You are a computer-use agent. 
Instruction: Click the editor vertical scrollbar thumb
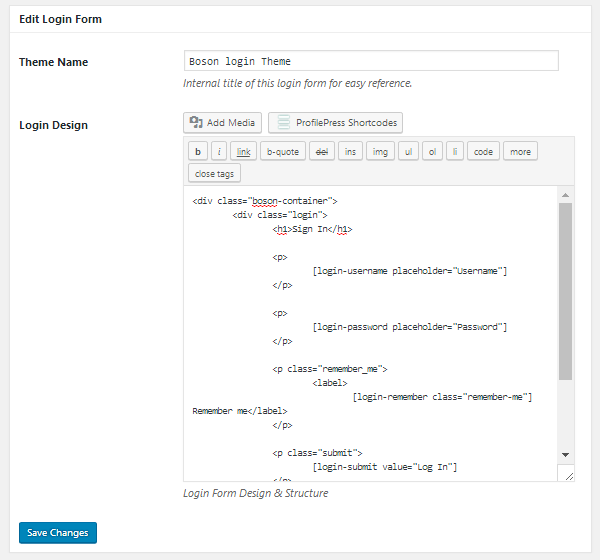[x=566, y=291]
